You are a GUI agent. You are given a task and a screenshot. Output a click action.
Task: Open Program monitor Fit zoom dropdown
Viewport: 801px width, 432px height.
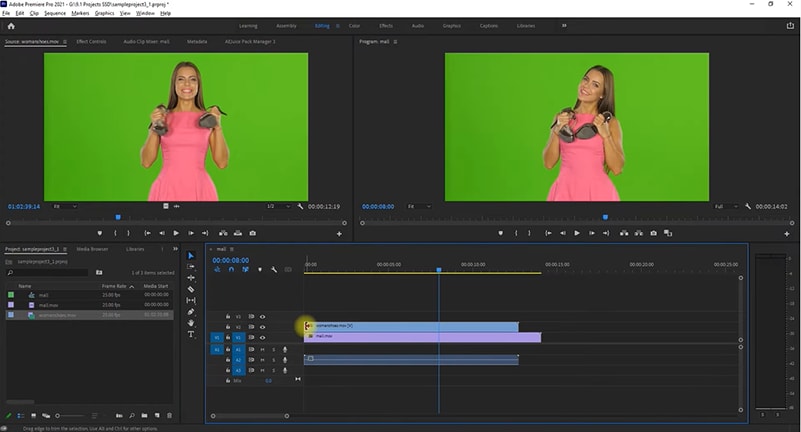pyautogui.click(x=416, y=206)
